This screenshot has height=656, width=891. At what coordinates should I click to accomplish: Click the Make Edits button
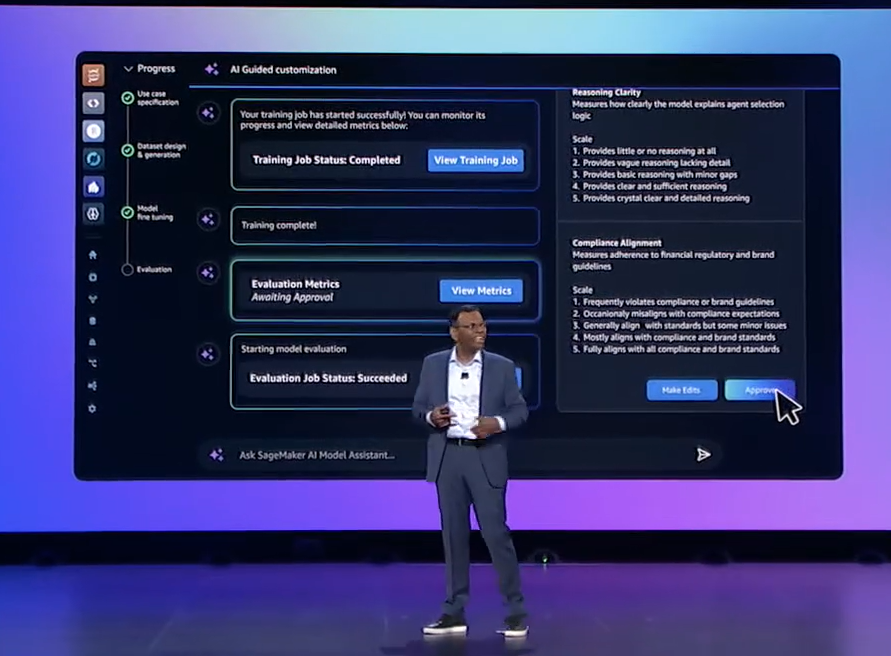tap(681, 390)
